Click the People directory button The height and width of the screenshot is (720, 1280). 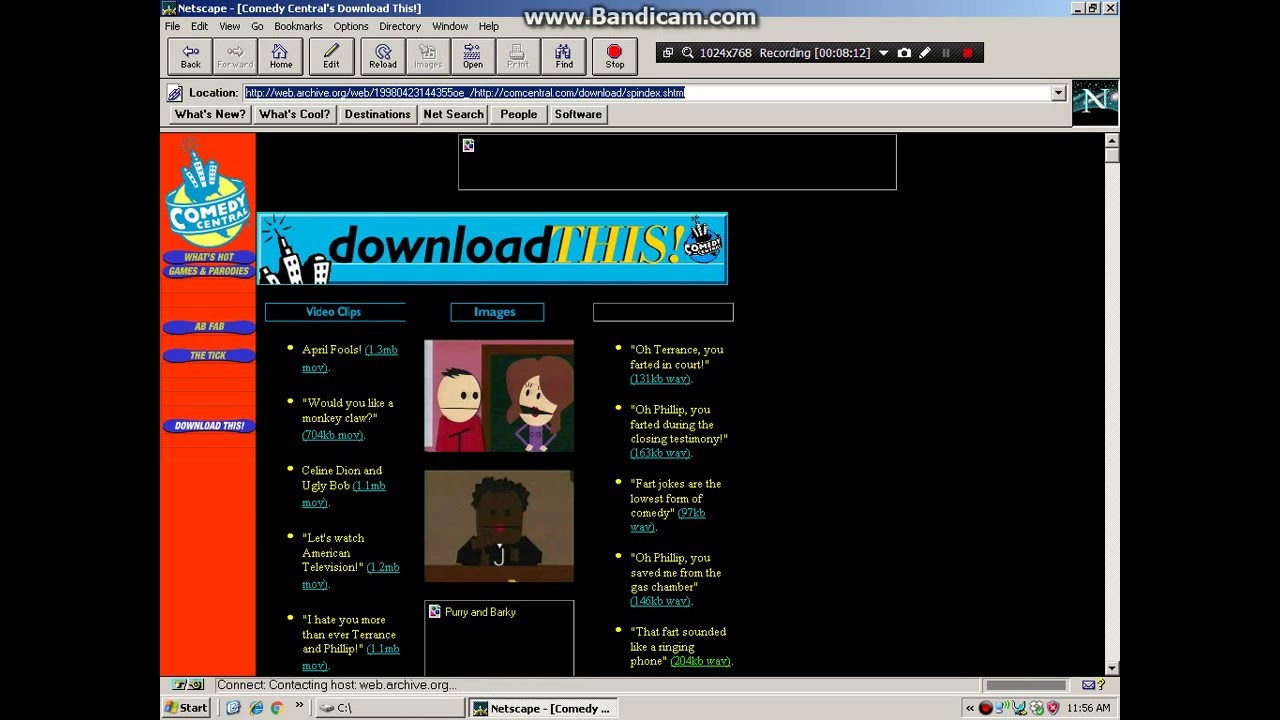click(x=519, y=114)
